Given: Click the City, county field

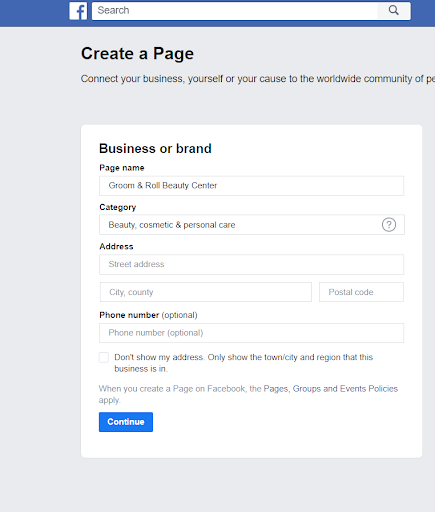Looking at the screenshot, I should tap(206, 292).
